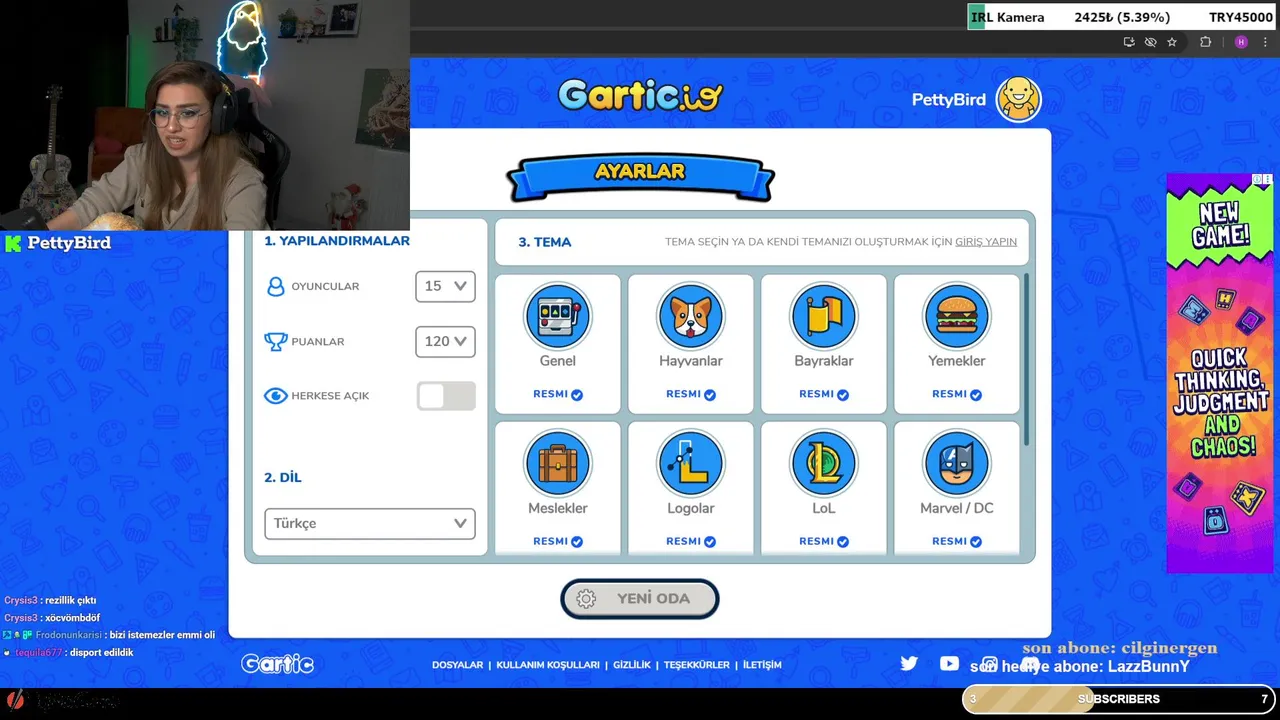The image size is (1280, 720).
Task: Open Kullanım Koşulları footer link
Action: pos(548,665)
